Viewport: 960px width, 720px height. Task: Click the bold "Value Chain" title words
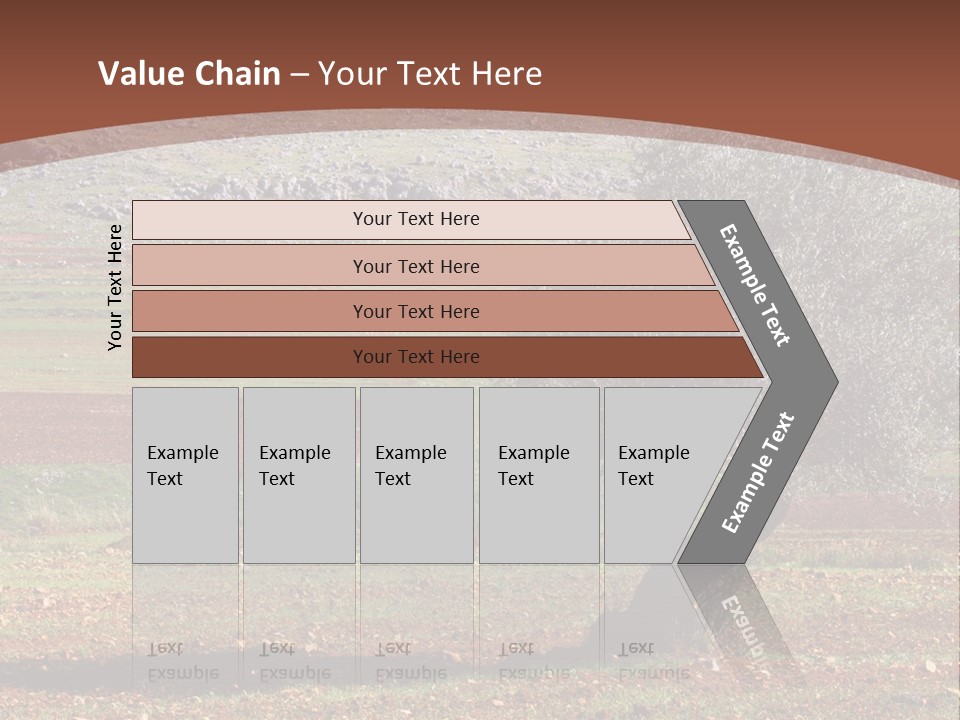click(189, 74)
